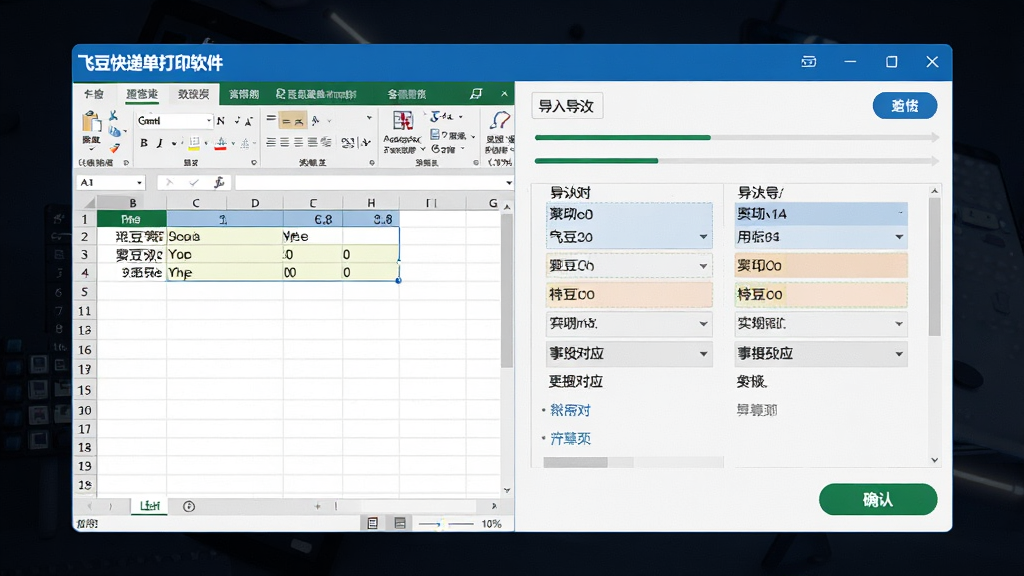
Task: Expand the A1 name box dropdown
Action: [x=139, y=183]
